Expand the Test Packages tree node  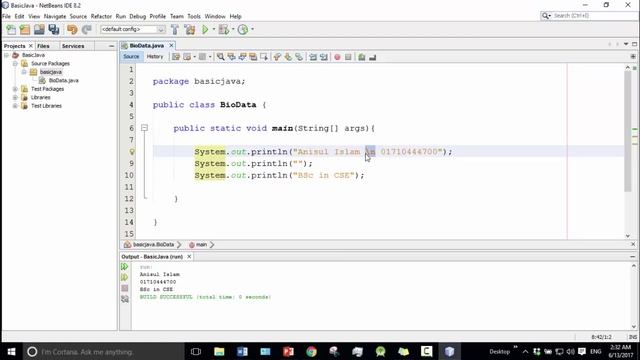15,89
